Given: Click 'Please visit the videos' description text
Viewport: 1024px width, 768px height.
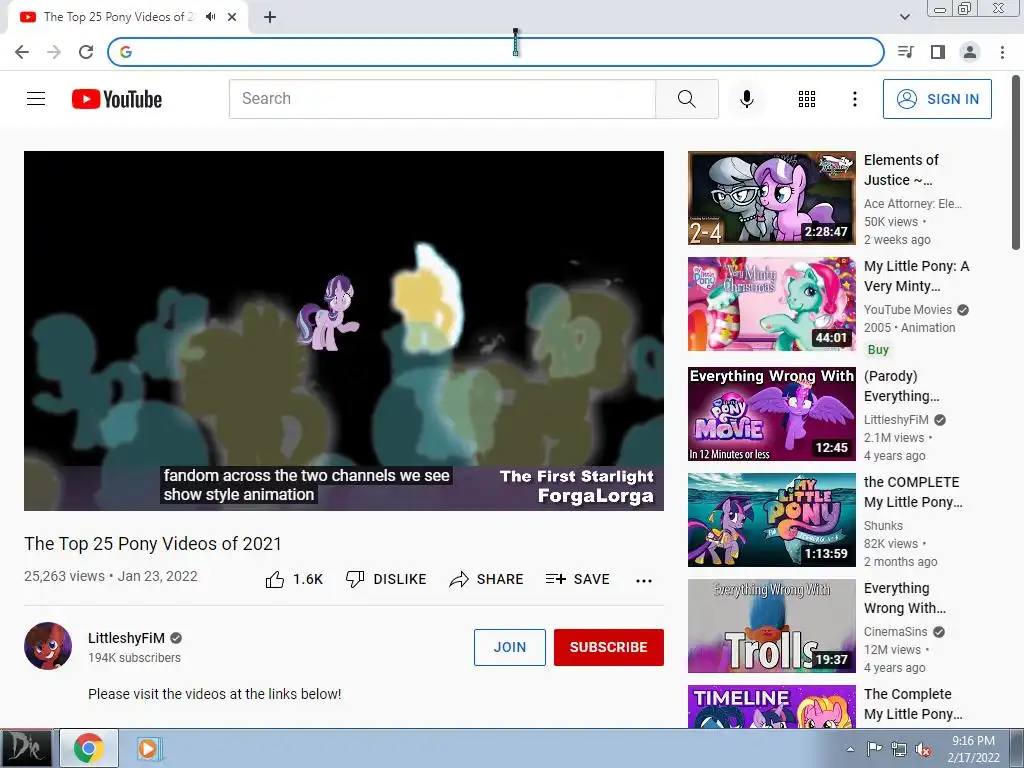Looking at the screenshot, I should [214, 694].
